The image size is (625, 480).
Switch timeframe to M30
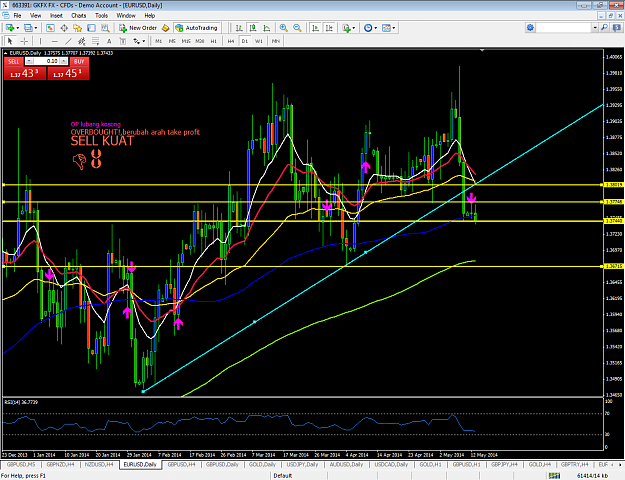[200, 41]
